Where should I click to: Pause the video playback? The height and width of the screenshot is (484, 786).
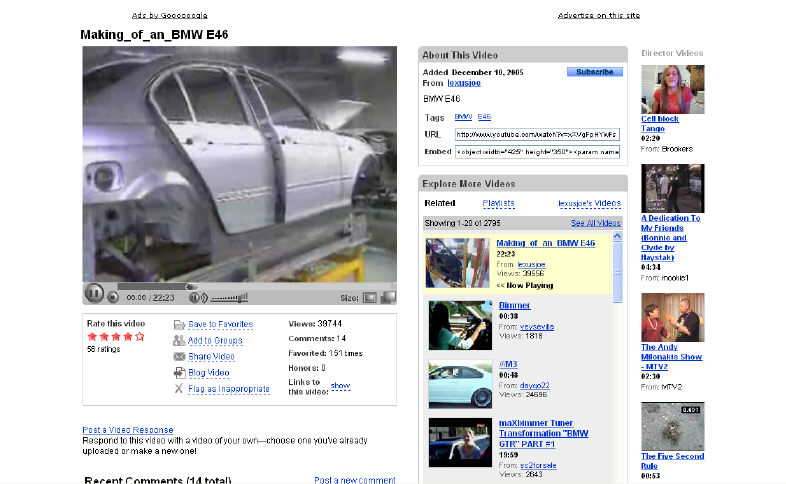pos(92,294)
